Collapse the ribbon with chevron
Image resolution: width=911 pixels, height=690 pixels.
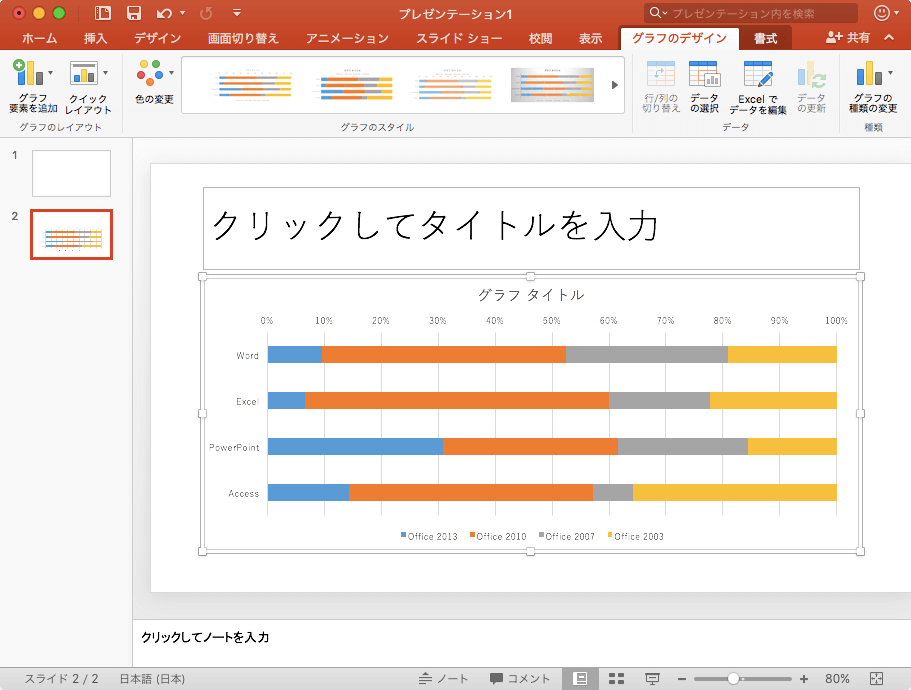pos(889,37)
